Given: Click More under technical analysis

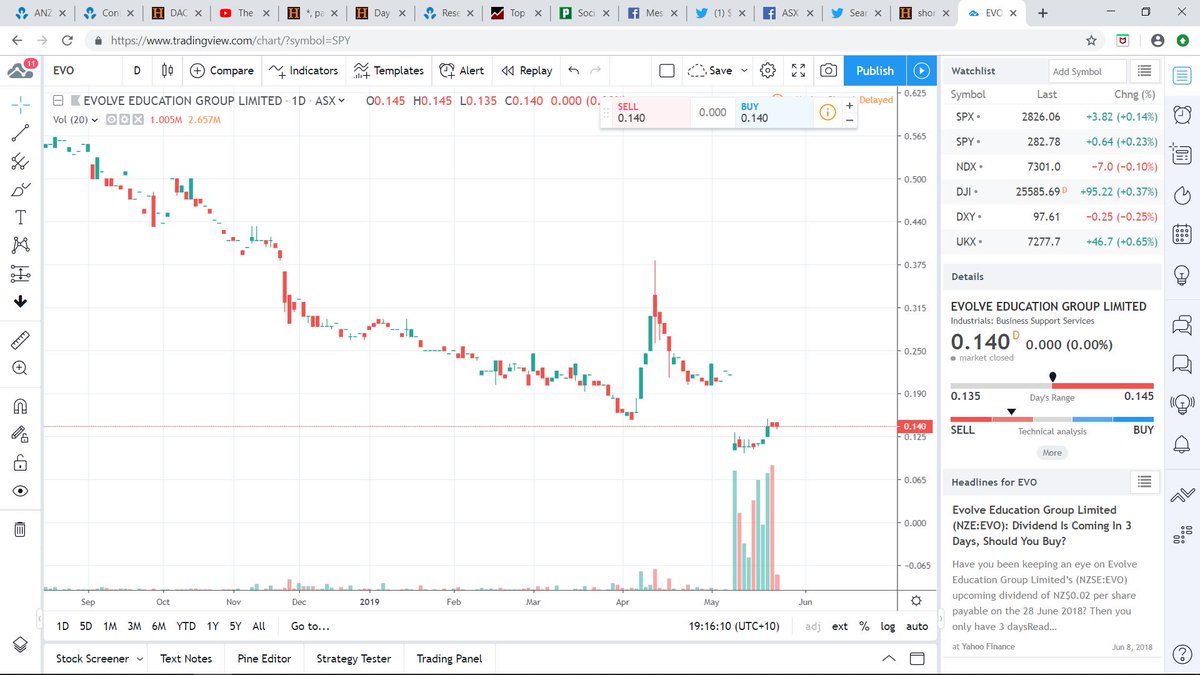Looking at the screenshot, I should (1052, 453).
